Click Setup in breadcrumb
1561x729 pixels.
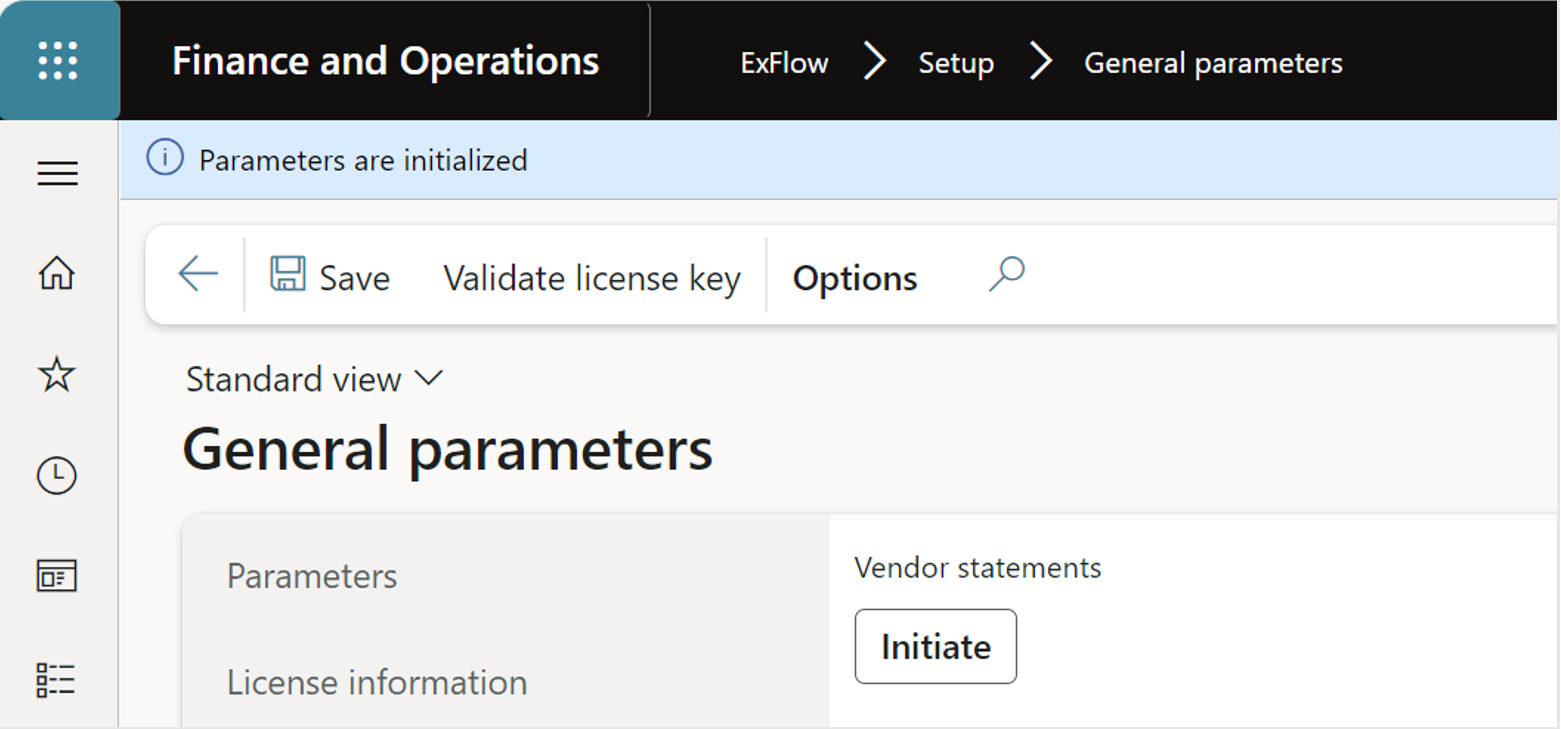point(956,63)
